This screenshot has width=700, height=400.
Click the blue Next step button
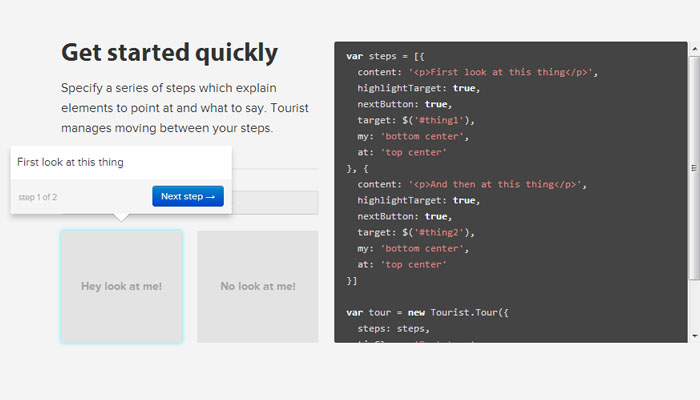point(188,196)
